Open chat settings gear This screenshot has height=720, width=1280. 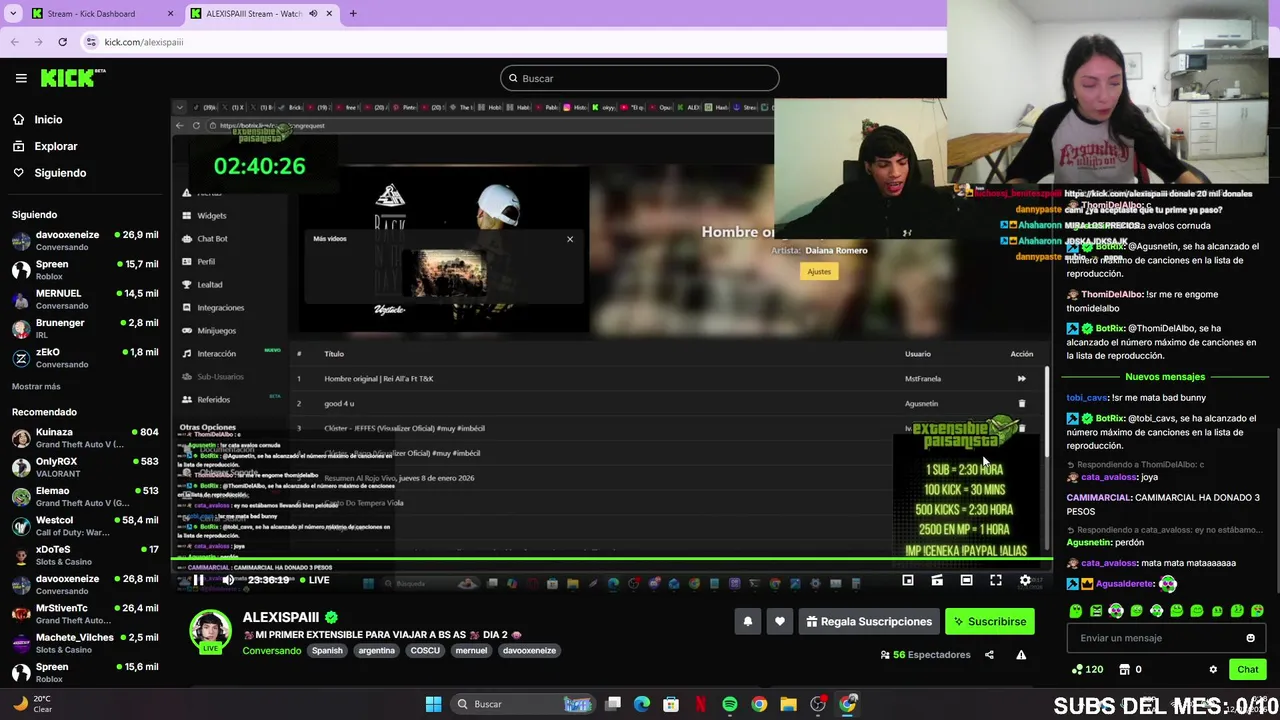coord(1213,669)
